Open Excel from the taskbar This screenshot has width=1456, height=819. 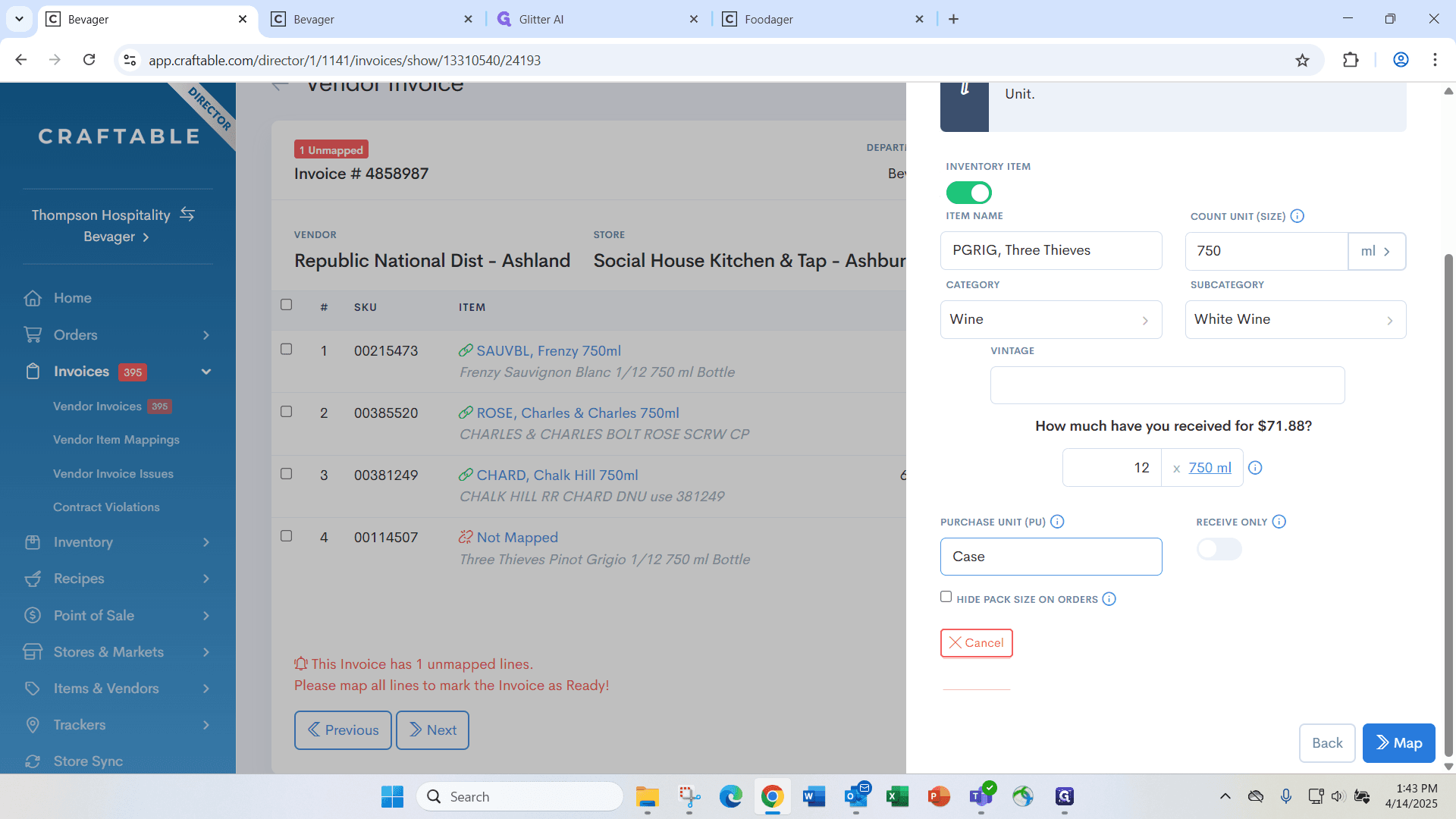(x=897, y=797)
